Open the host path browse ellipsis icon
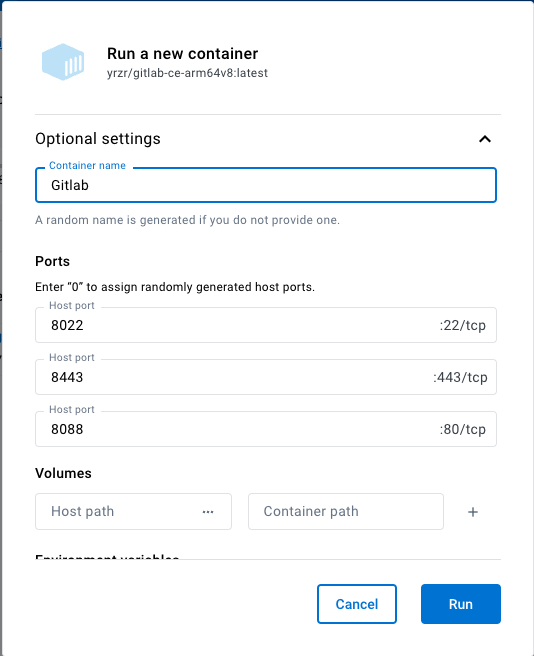The height and width of the screenshot is (656, 534). 208,512
